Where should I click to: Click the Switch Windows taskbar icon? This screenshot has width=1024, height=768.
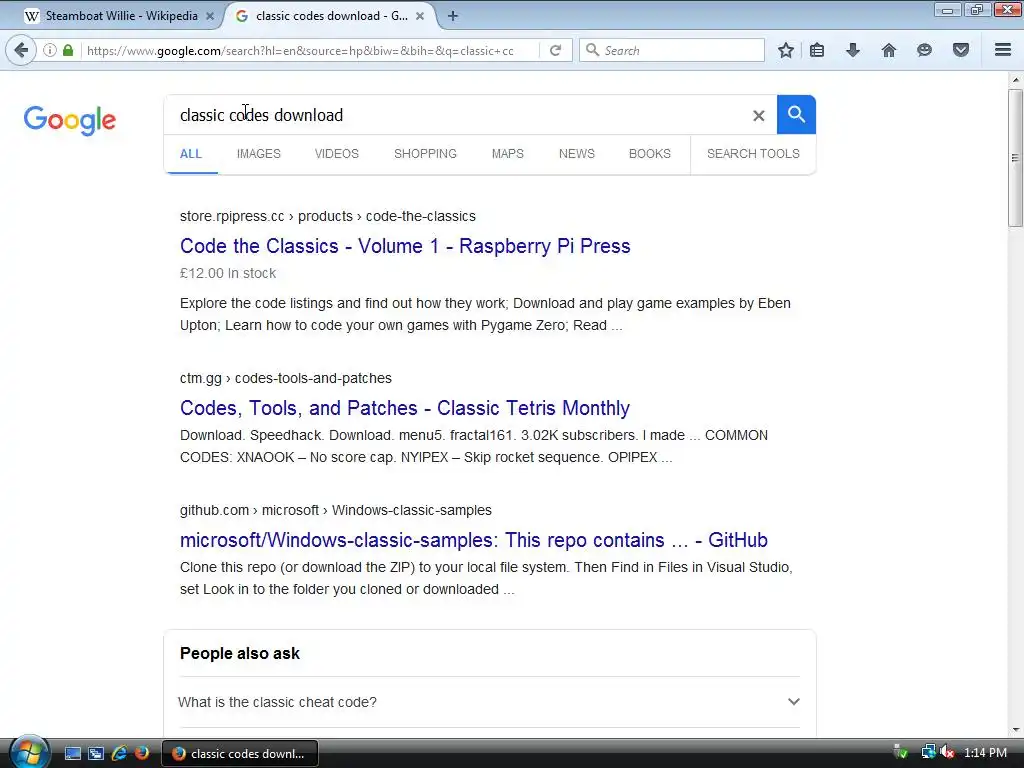96,754
